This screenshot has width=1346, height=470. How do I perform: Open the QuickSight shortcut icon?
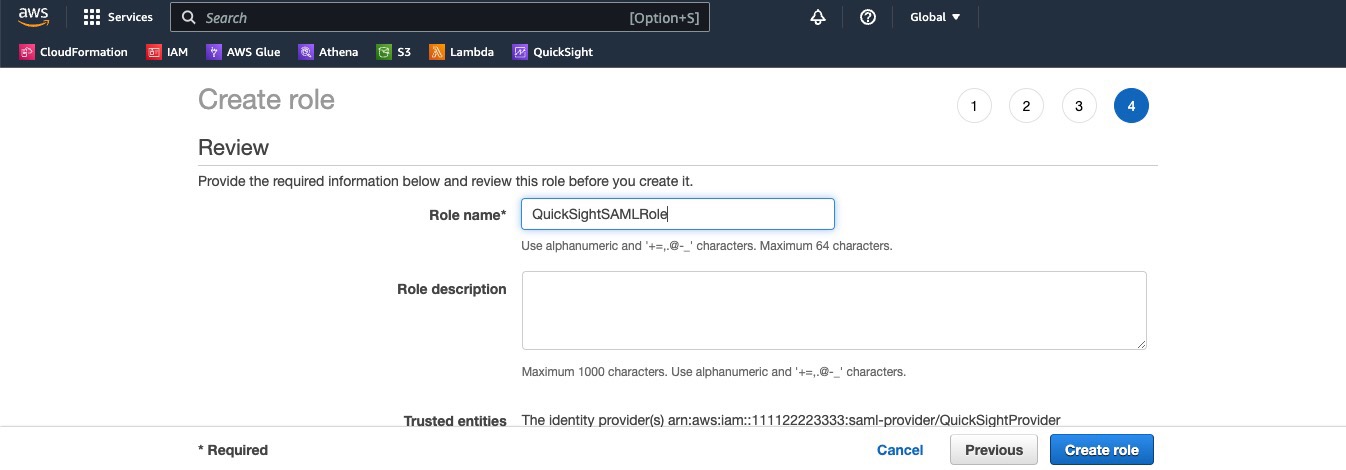pyautogui.click(x=520, y=52)
